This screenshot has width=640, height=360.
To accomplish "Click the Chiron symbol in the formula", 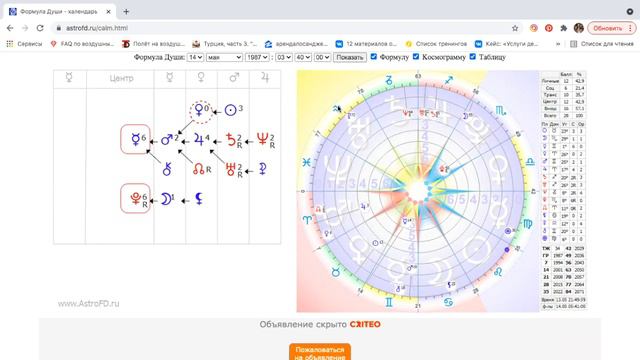I will [167, 169].
